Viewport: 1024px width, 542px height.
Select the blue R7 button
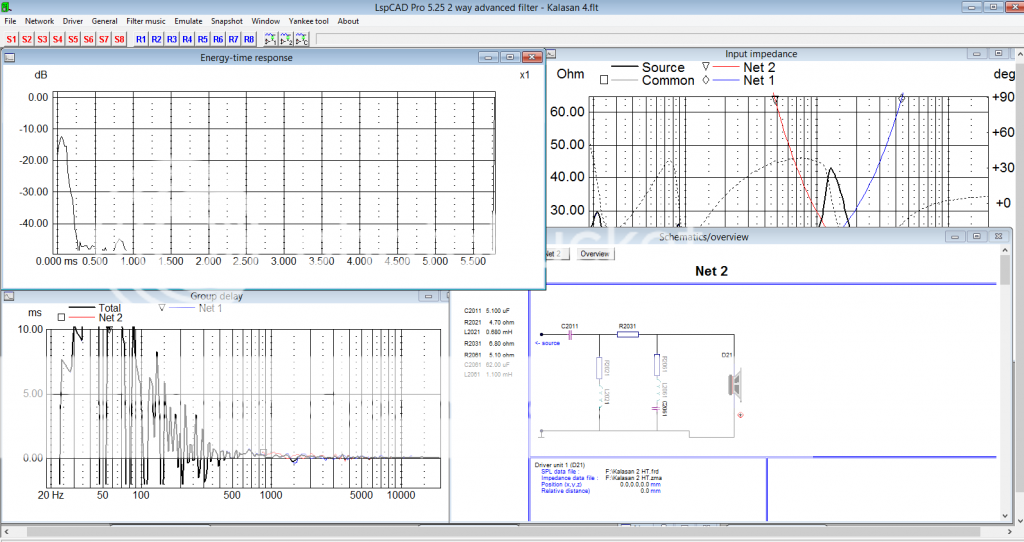234,39
